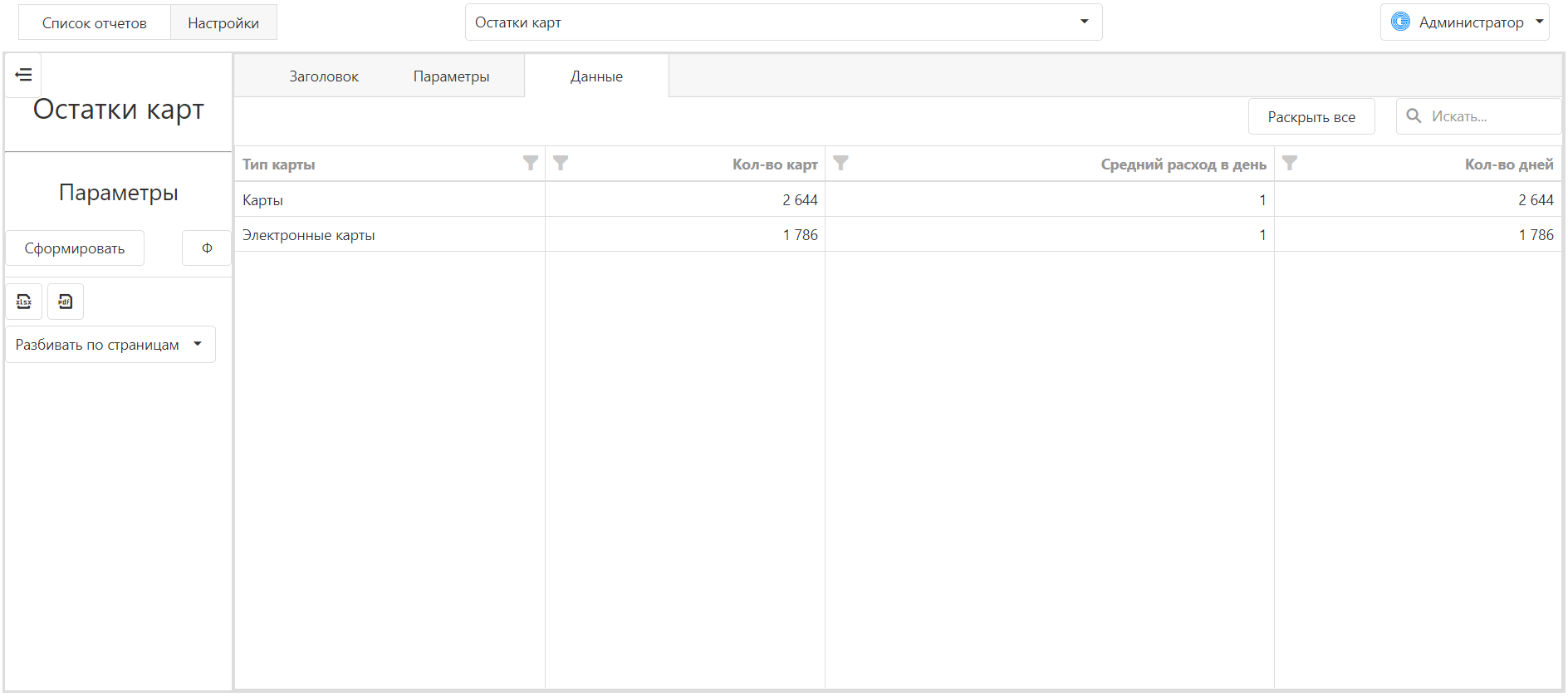This screenshot has width=1568, height=697.
Task: Switch to the Заголовок tab
Action: [x=324, y=76]
